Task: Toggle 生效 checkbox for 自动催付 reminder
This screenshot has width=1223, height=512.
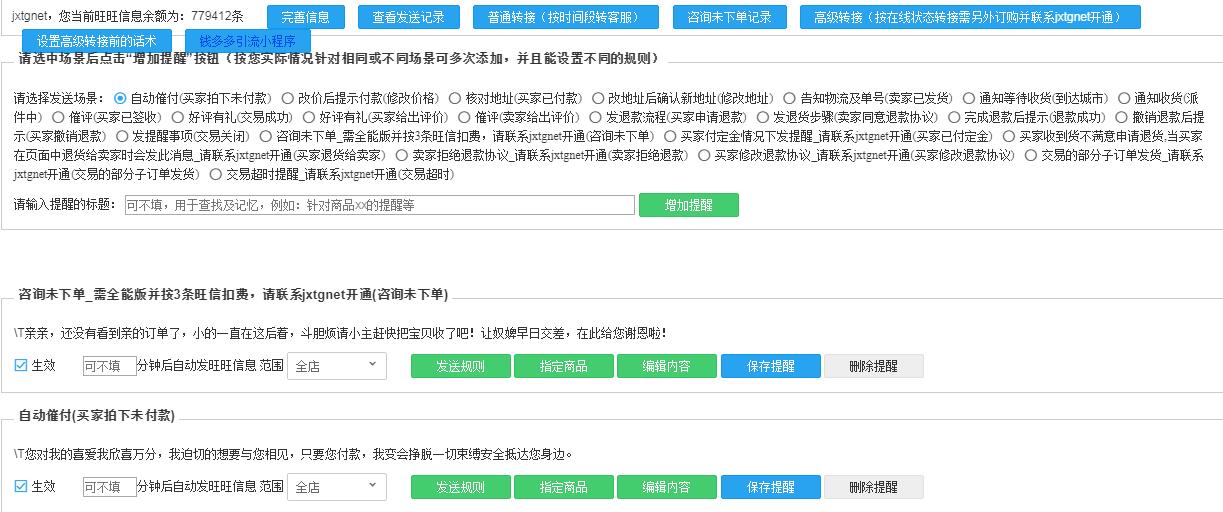Action: tap(21, 487)
